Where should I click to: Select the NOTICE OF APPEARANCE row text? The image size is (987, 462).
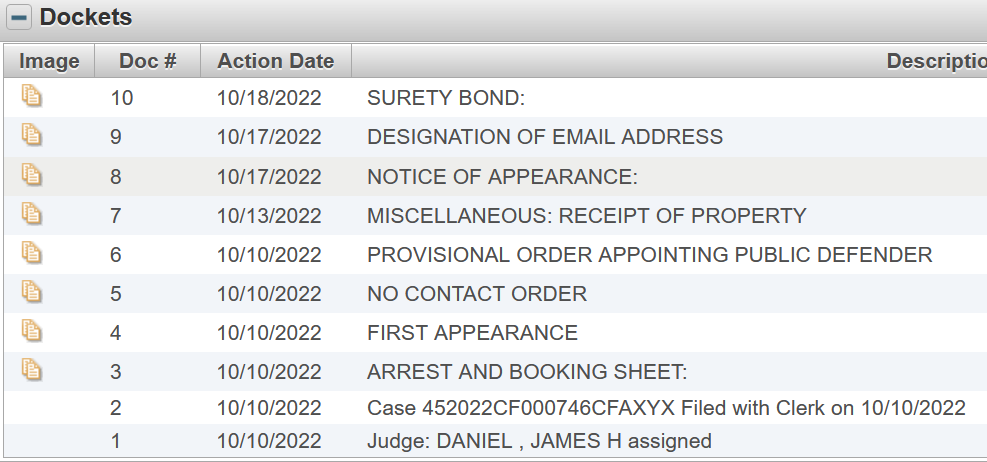pyautogui.click(x=502, y=177)
